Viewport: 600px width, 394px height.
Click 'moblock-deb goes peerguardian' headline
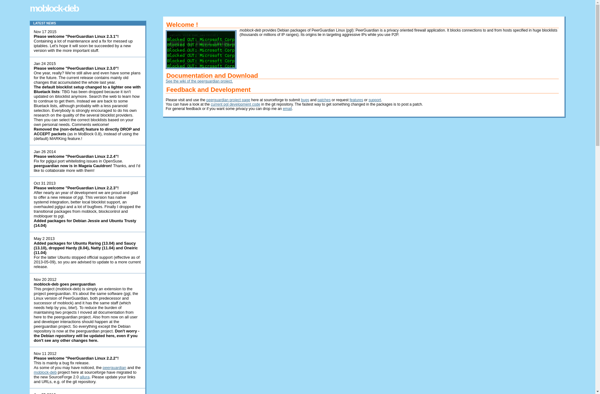click(x=65, y=284)
